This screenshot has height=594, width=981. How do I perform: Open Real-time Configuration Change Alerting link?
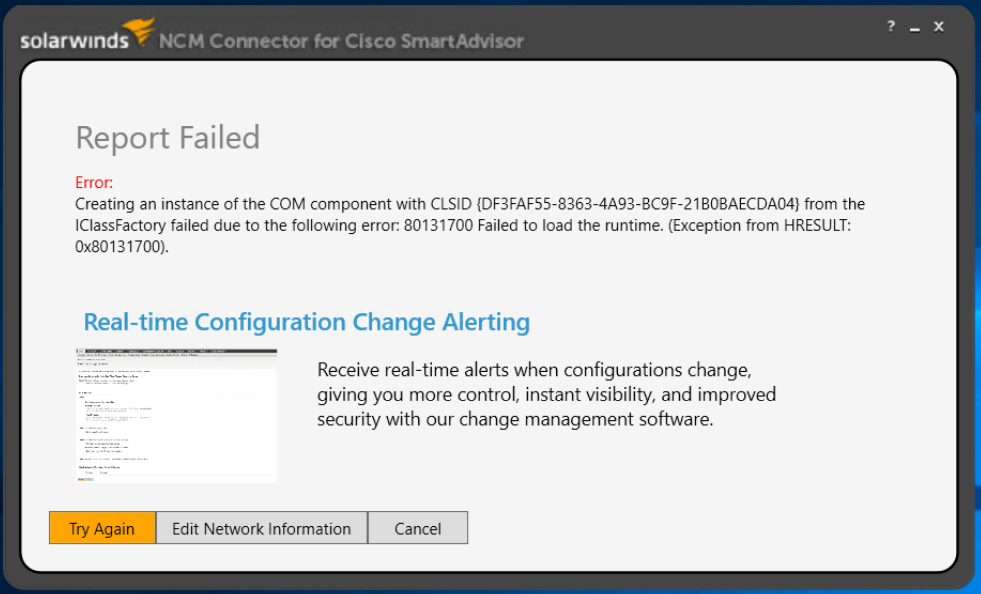[x=306, y=322]
